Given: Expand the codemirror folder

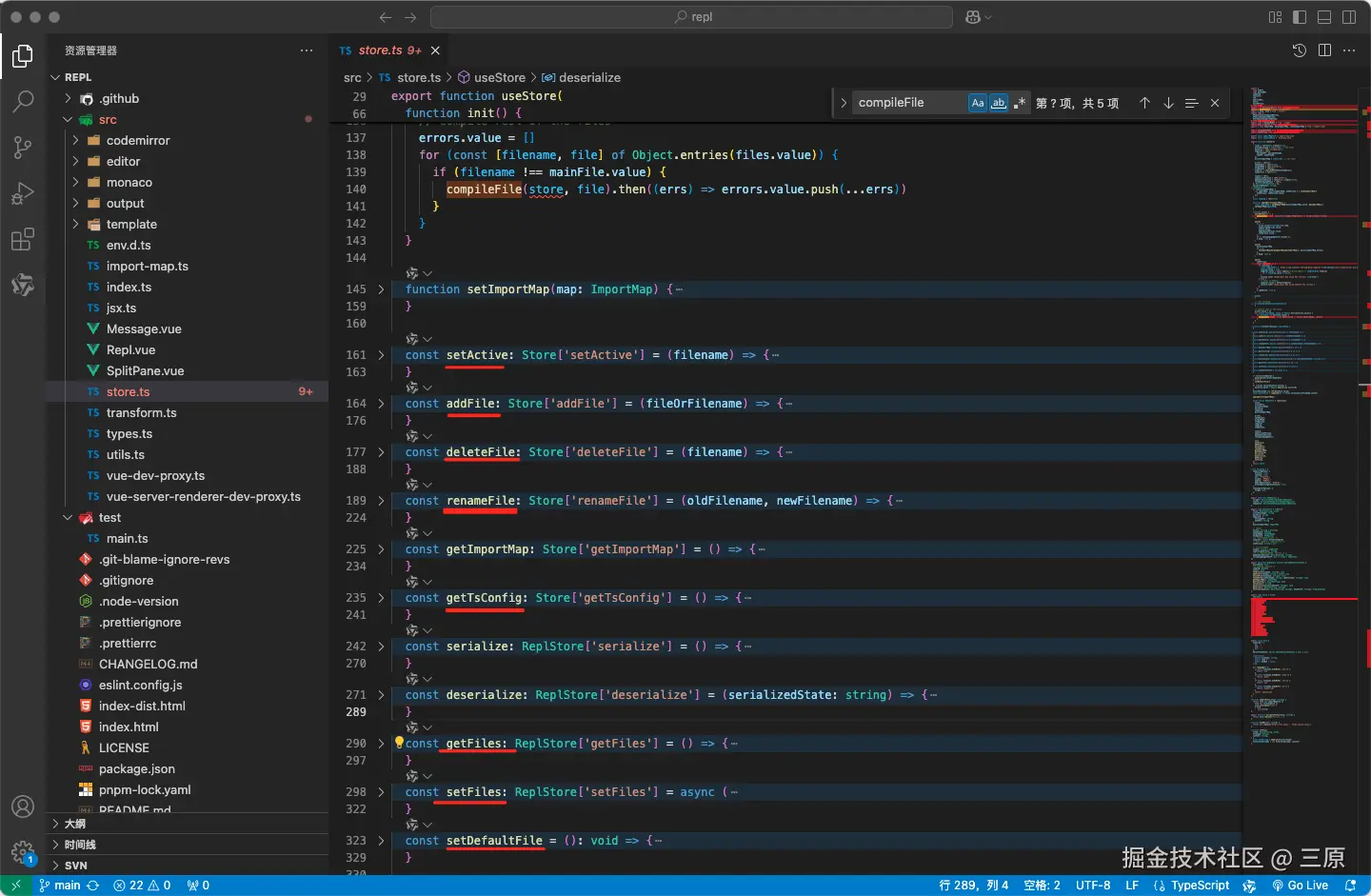Looking at the screenshot, I should (x=137, y=141).
